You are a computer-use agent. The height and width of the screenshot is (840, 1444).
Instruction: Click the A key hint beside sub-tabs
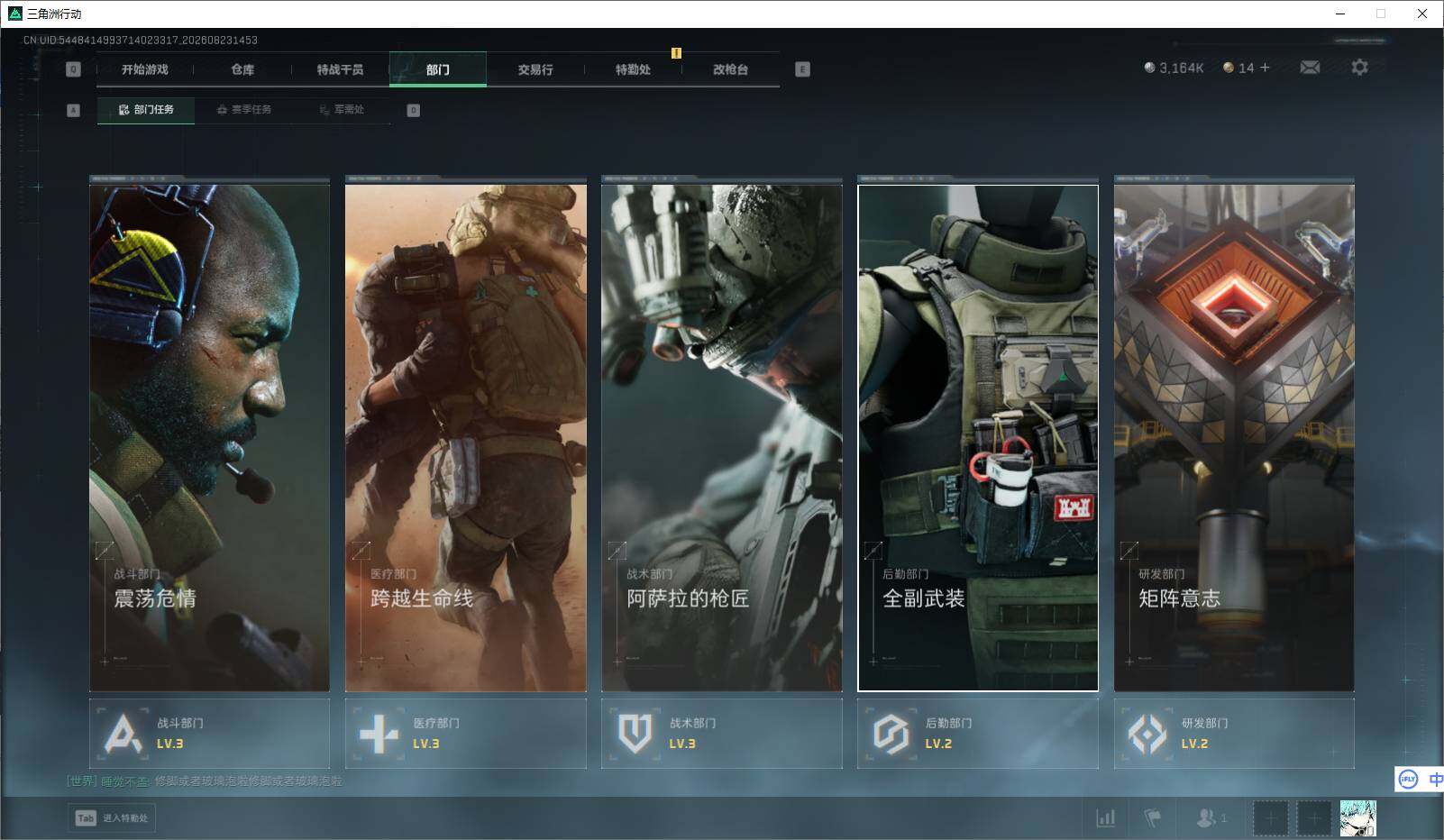coord(74,110)
